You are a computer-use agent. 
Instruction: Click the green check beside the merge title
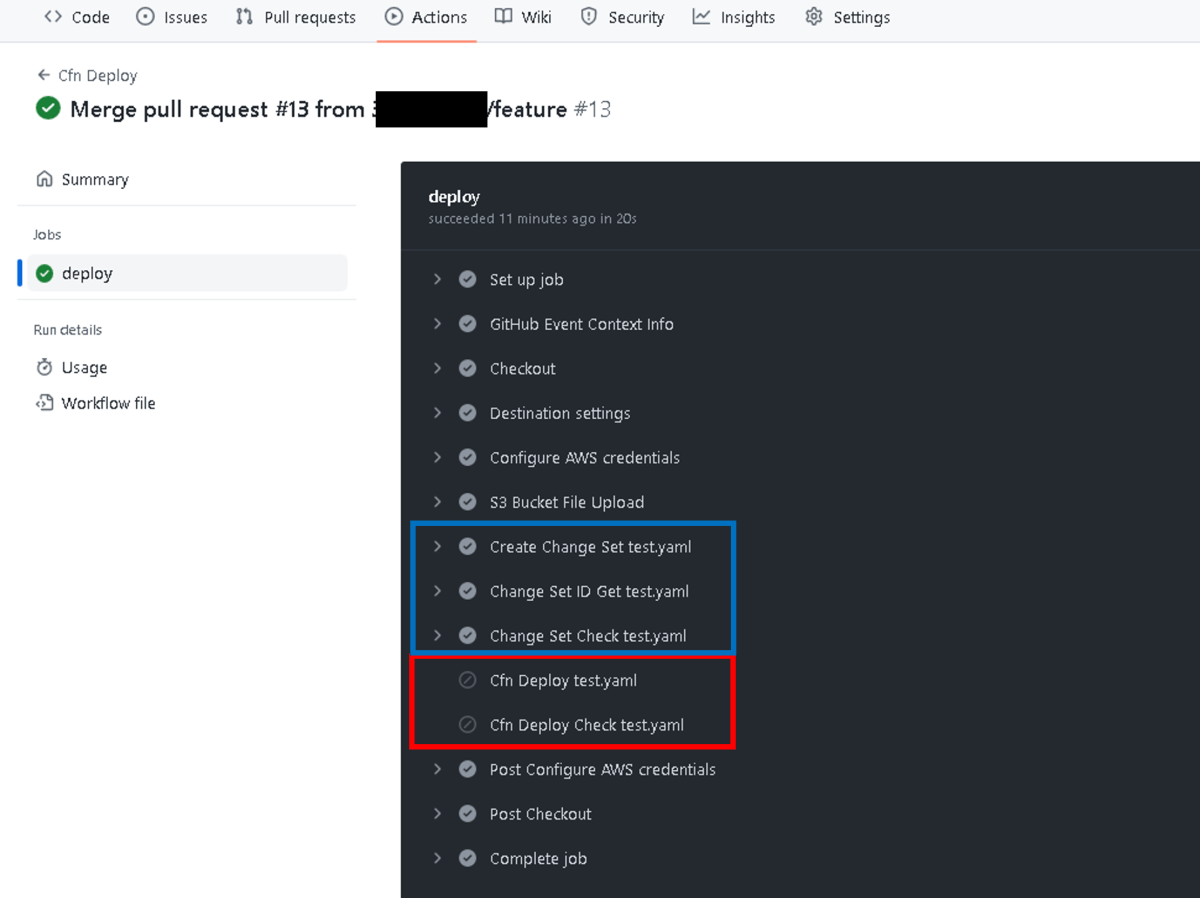point(47,108)
